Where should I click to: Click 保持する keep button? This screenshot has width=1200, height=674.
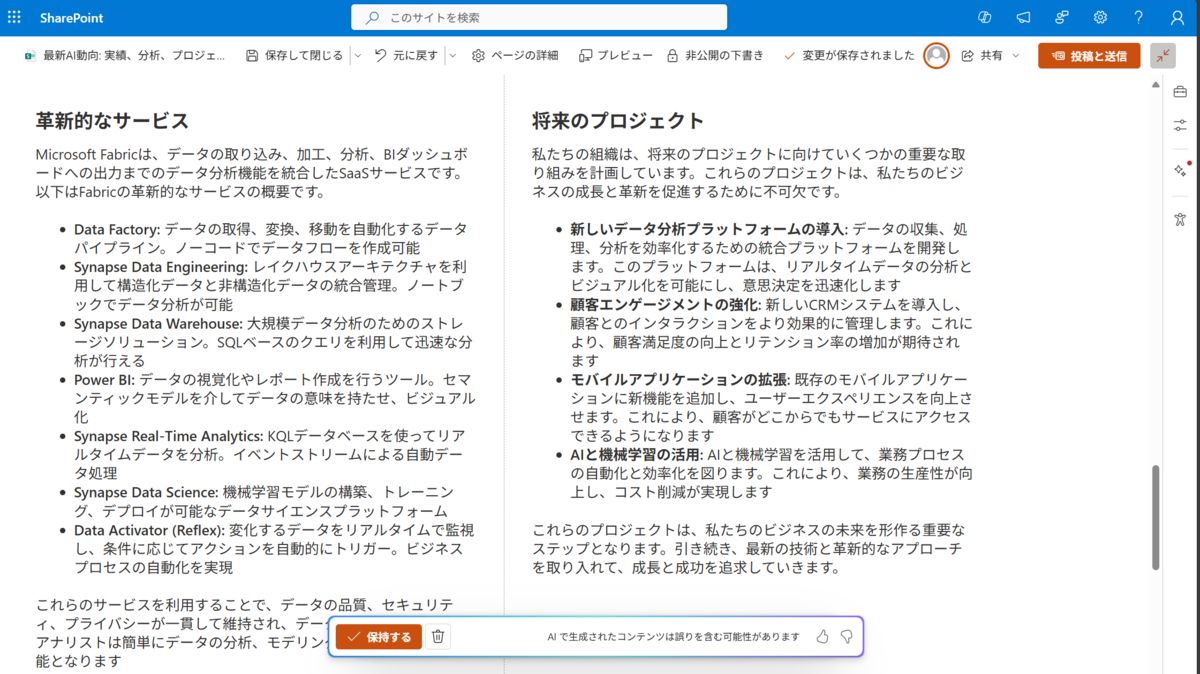379,637
